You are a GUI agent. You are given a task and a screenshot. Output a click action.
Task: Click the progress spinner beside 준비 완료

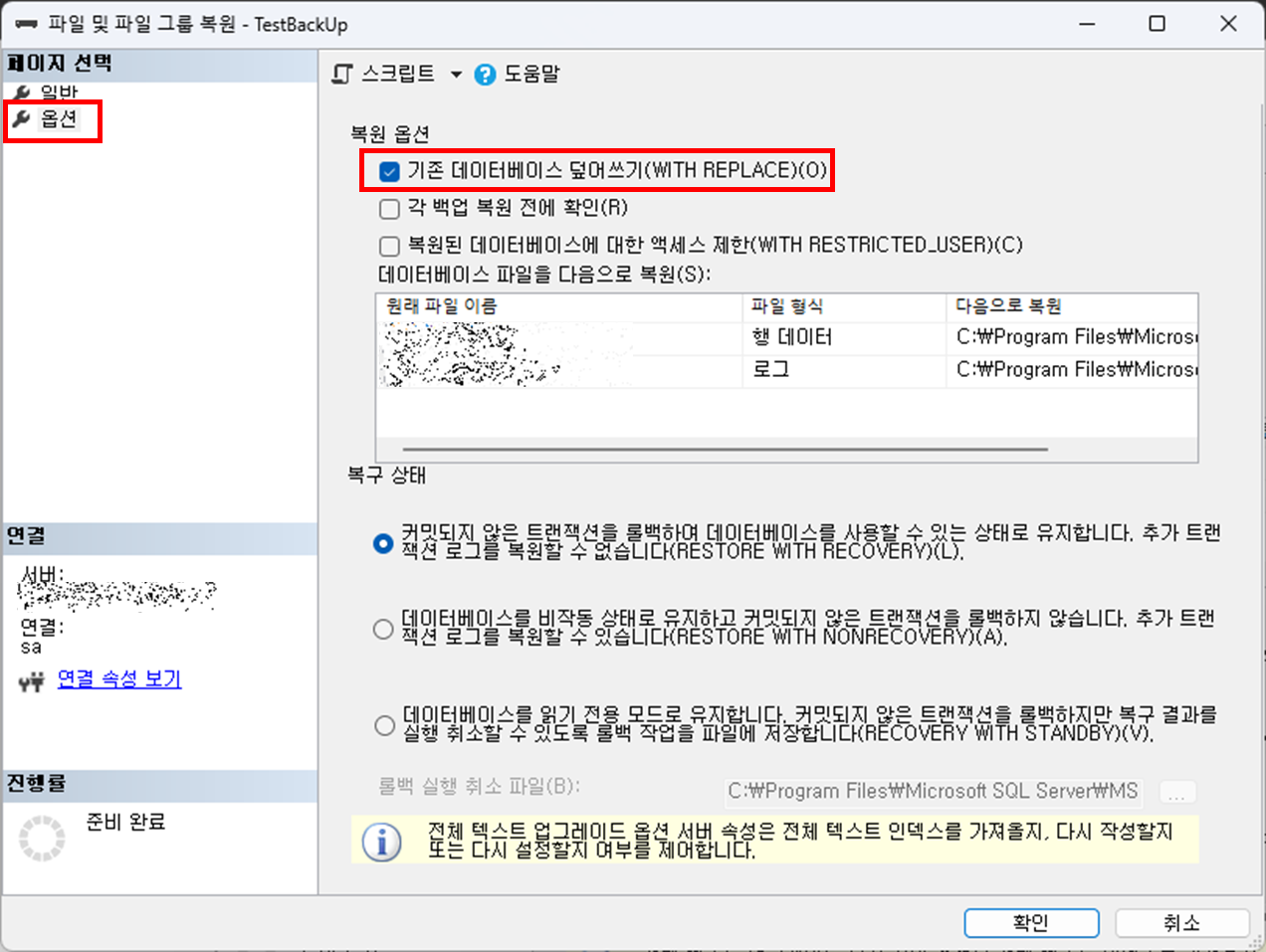42,839
